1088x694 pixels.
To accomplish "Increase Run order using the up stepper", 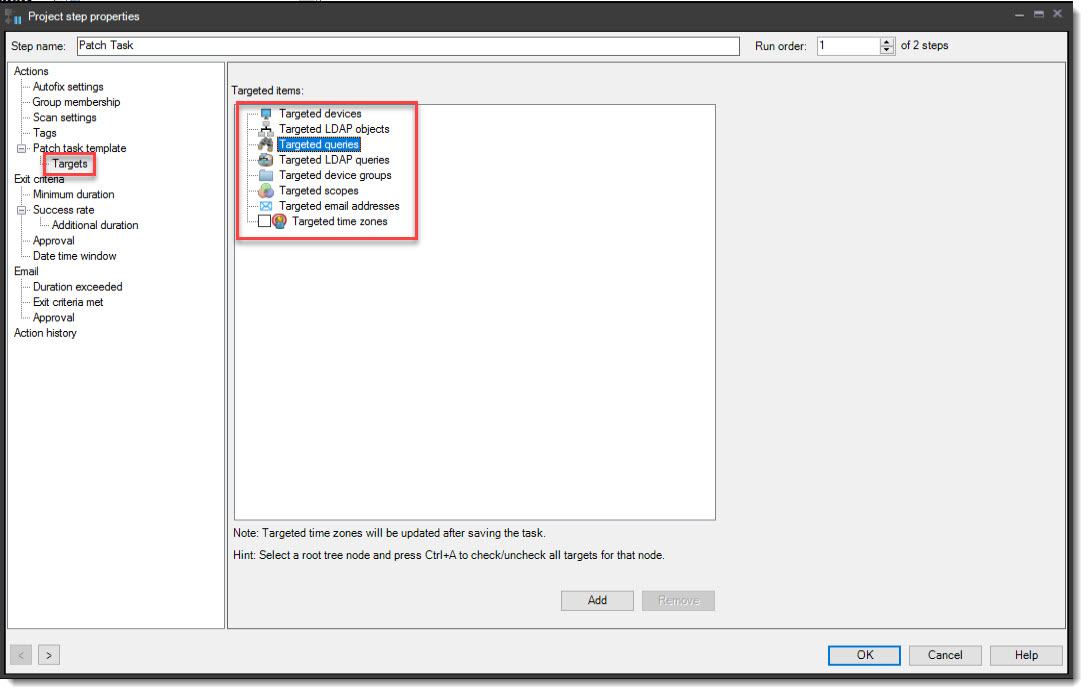I will coord(886,41).
